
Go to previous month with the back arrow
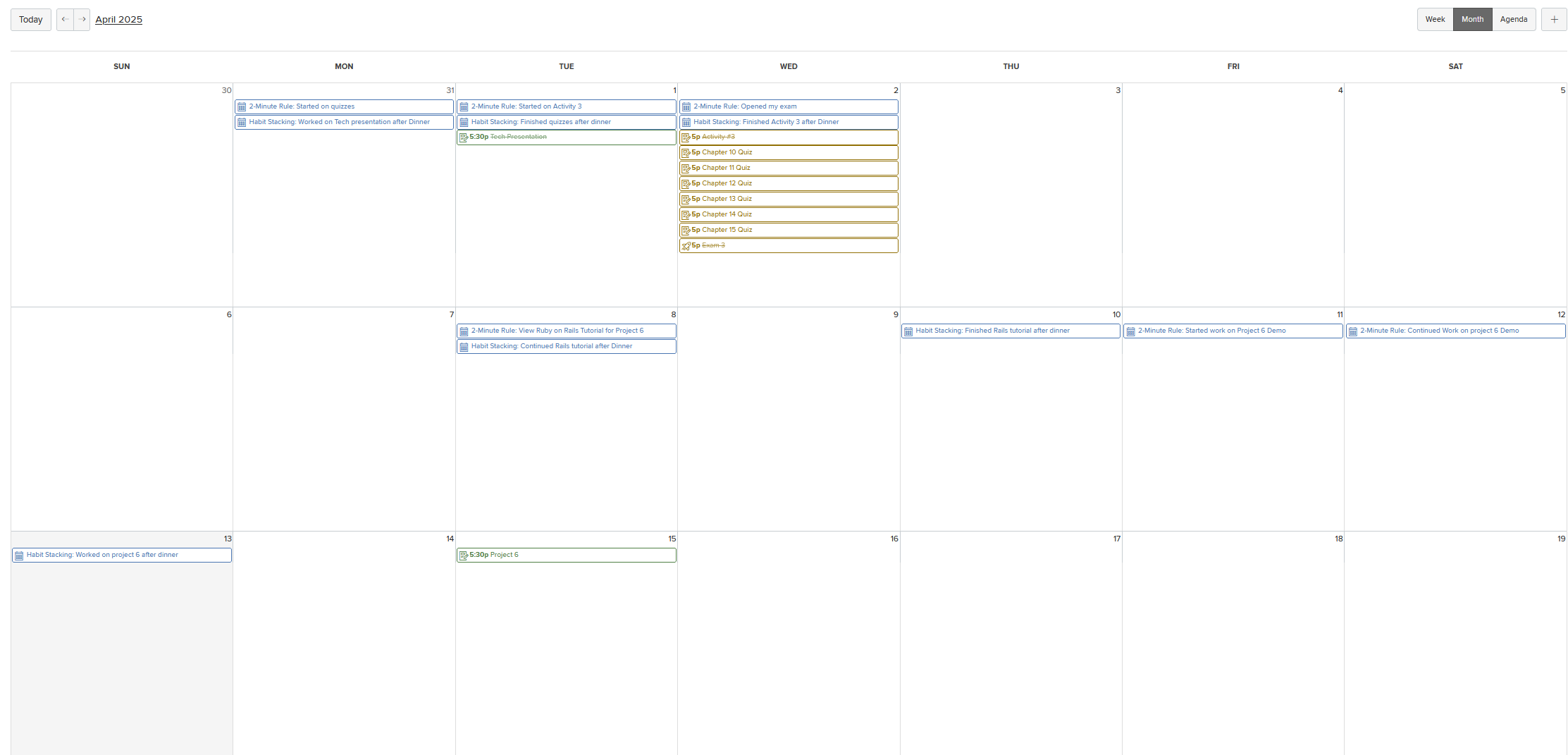point(64,19)
